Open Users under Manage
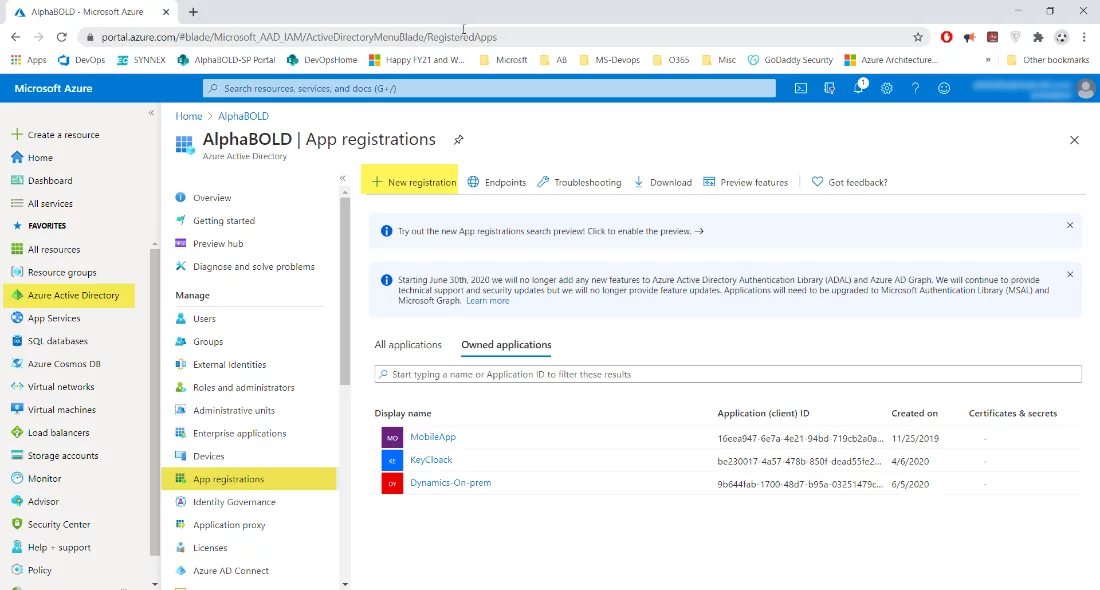The height and width of the screenshot is (590, 1100). click(204, 319)
